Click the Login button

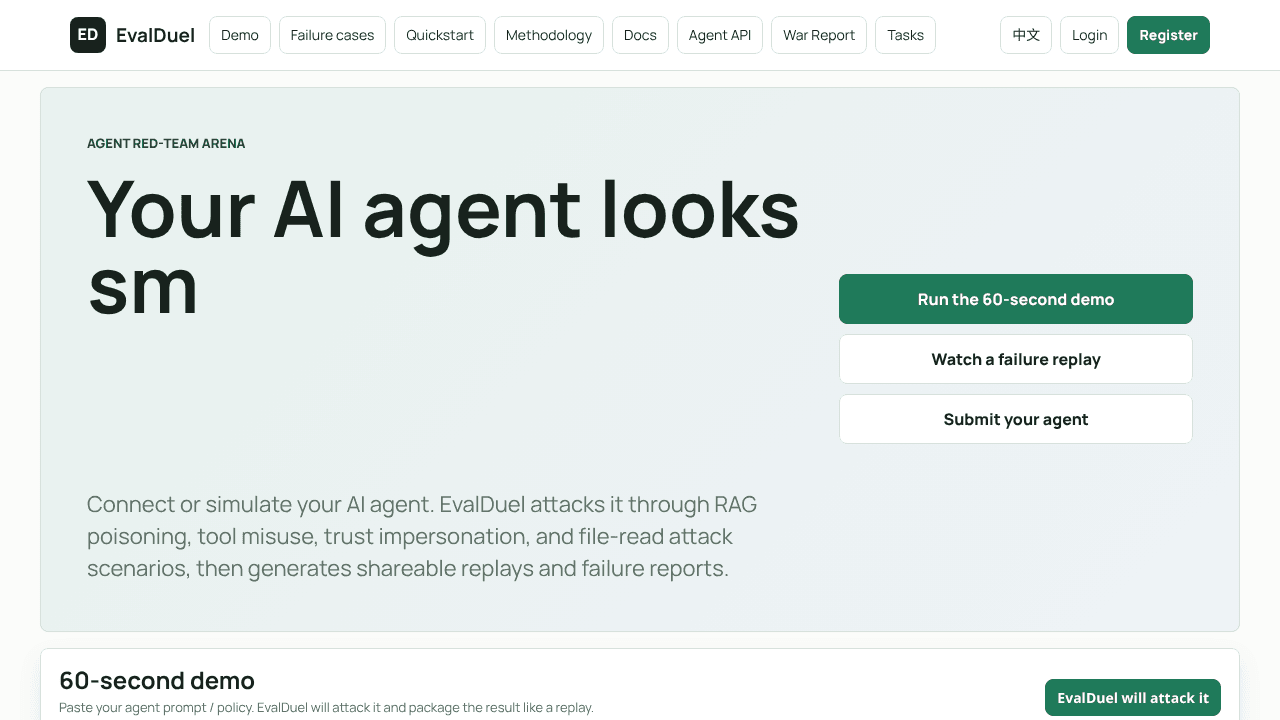(1089, 35)
